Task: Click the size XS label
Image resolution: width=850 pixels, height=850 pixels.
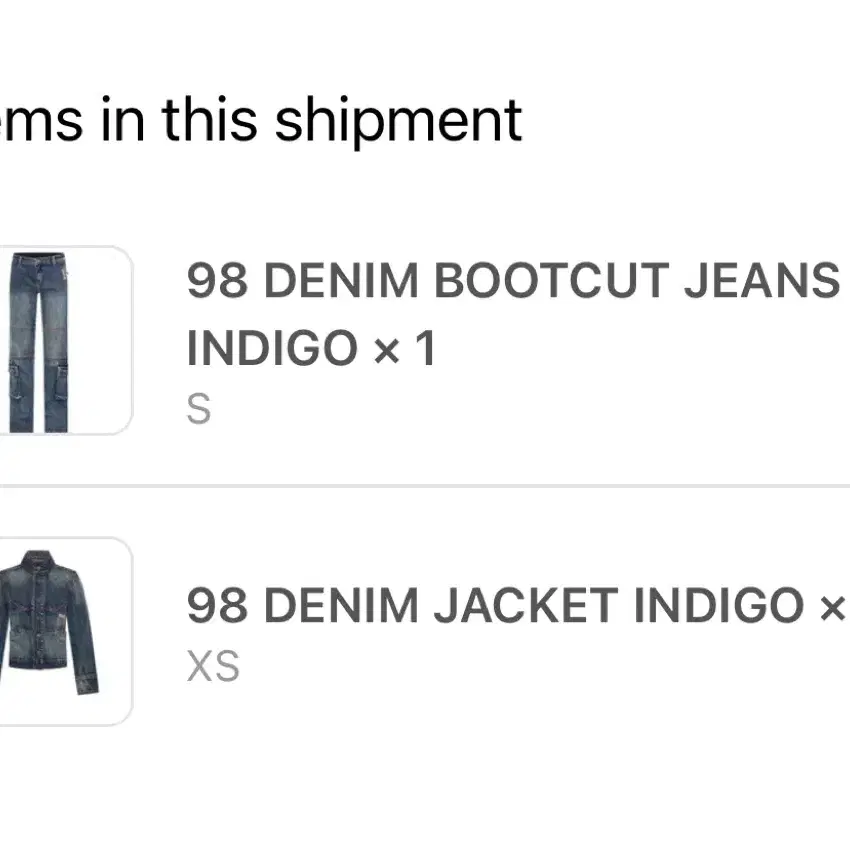Action: [213, 666]
